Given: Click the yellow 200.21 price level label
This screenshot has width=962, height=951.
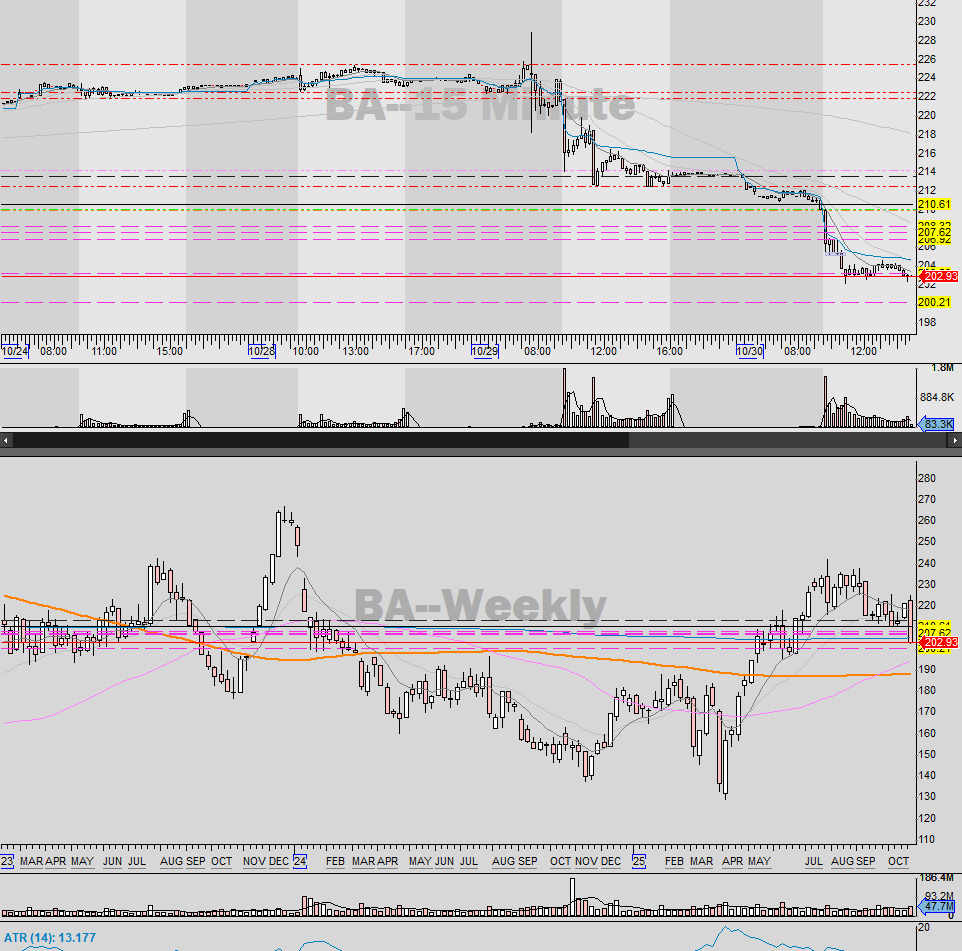Looking at the screenshot, I should click(934, 302).
